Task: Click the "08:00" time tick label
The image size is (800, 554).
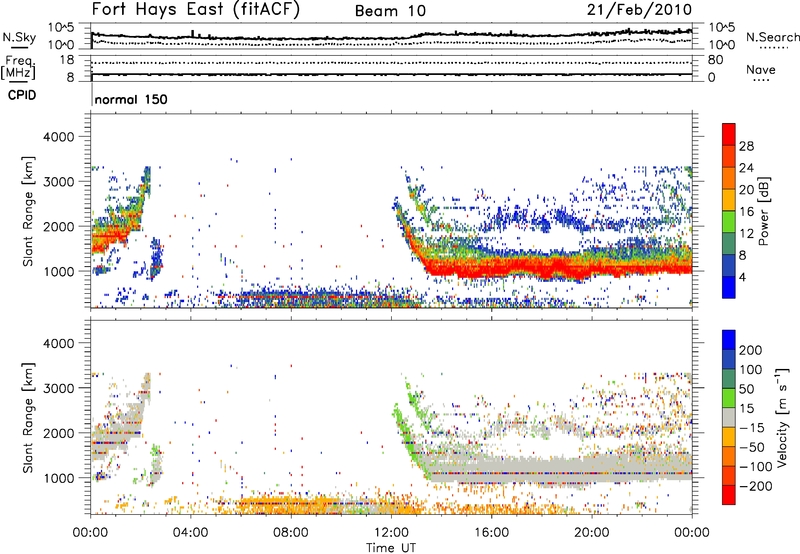Action: pos(291,533)
